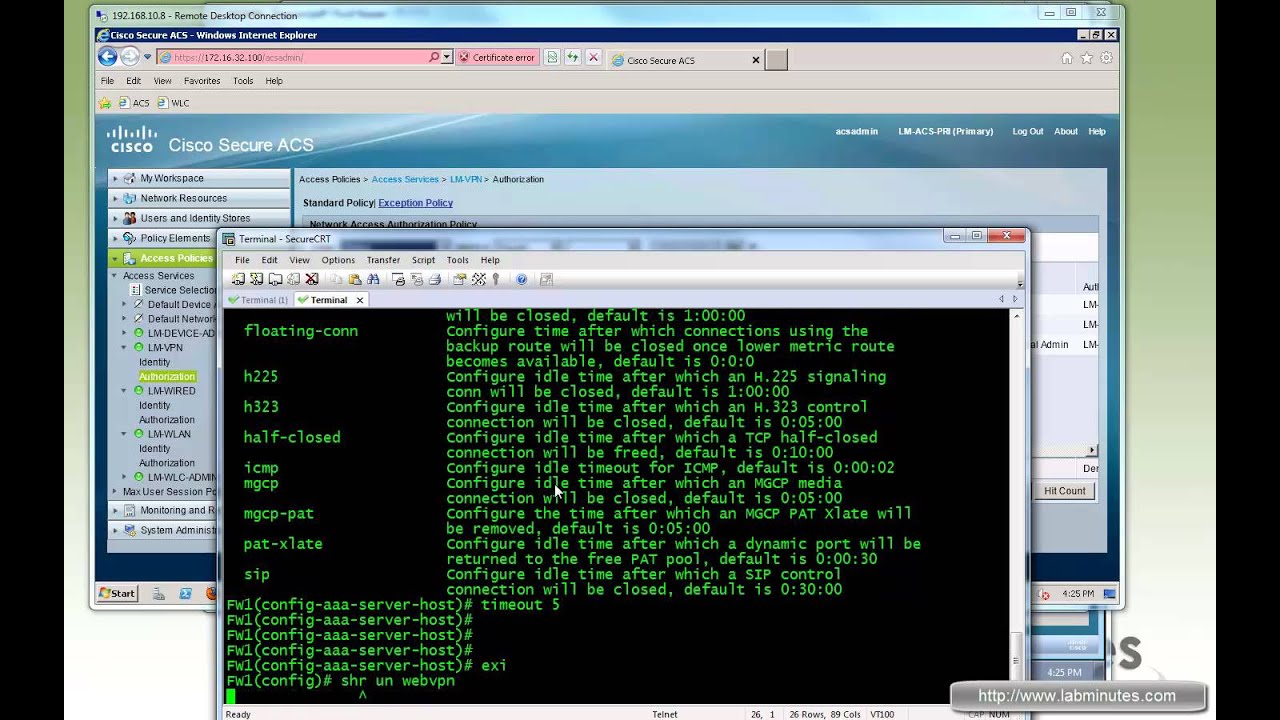Click Internet Explorer Back arrow button
Screen dimensions: 1280x720
pyautogui.click(x=107, y=57)
